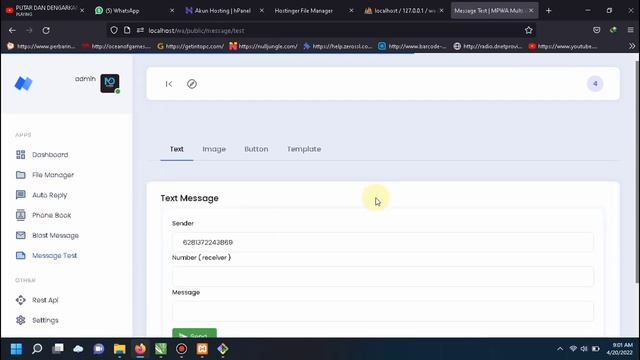This screenshot has height=360, width=640.
Task: Click the Message Test icon
Action: [x=20, y=256]
